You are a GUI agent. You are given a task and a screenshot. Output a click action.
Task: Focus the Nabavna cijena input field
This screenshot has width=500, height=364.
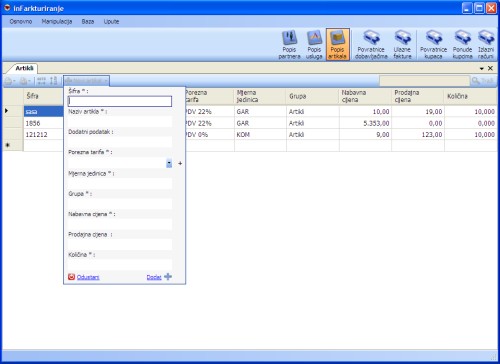pyautogui.click(x=120, y=224)
